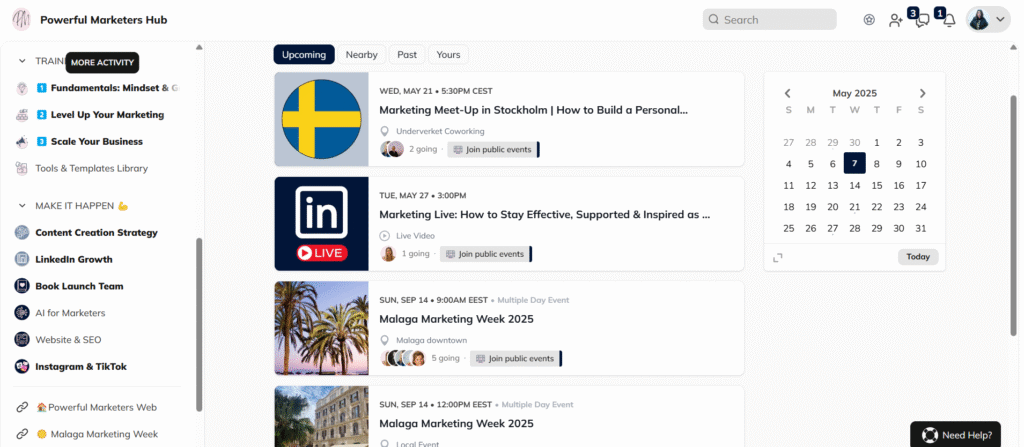This screenshot has width=1024, height=447.
Task: Open the palm trees event thumbnail
Action: pyautogui.click(x=321, y=328)
